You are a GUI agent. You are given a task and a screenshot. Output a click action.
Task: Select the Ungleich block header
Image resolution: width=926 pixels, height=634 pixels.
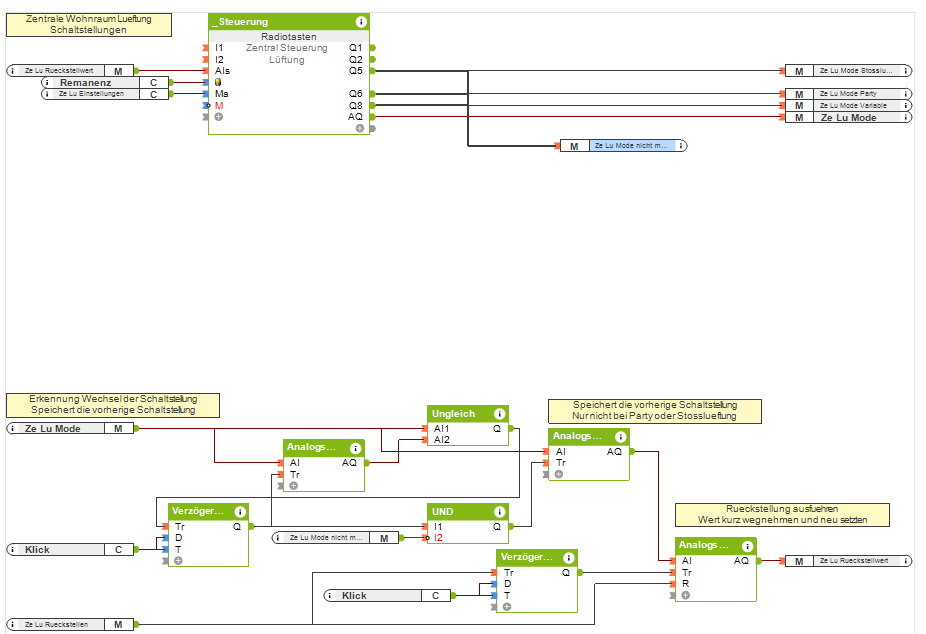[x=468, y=414]
